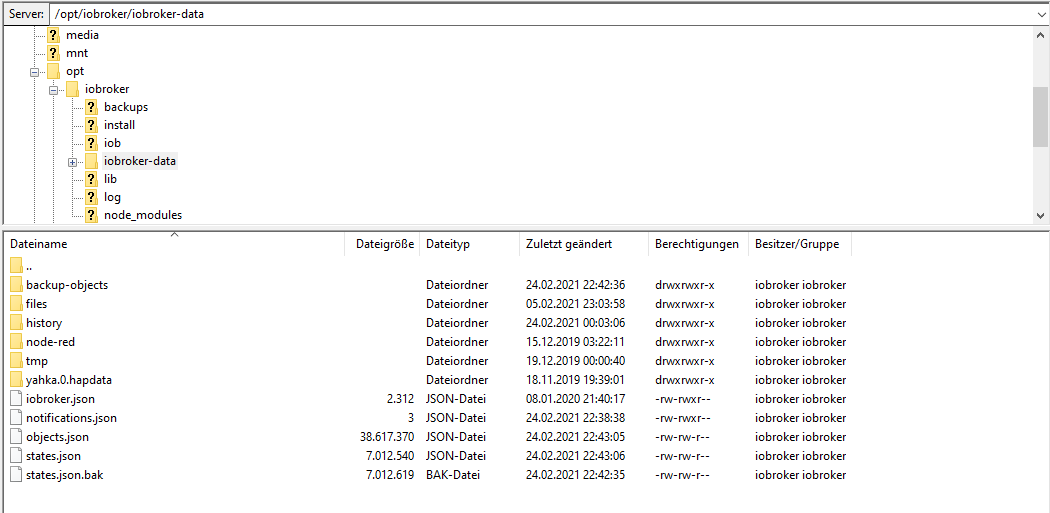Sort by Zuletzt geändert column header
Viewport: 1050px width, 513px height.
click(584, 244)
